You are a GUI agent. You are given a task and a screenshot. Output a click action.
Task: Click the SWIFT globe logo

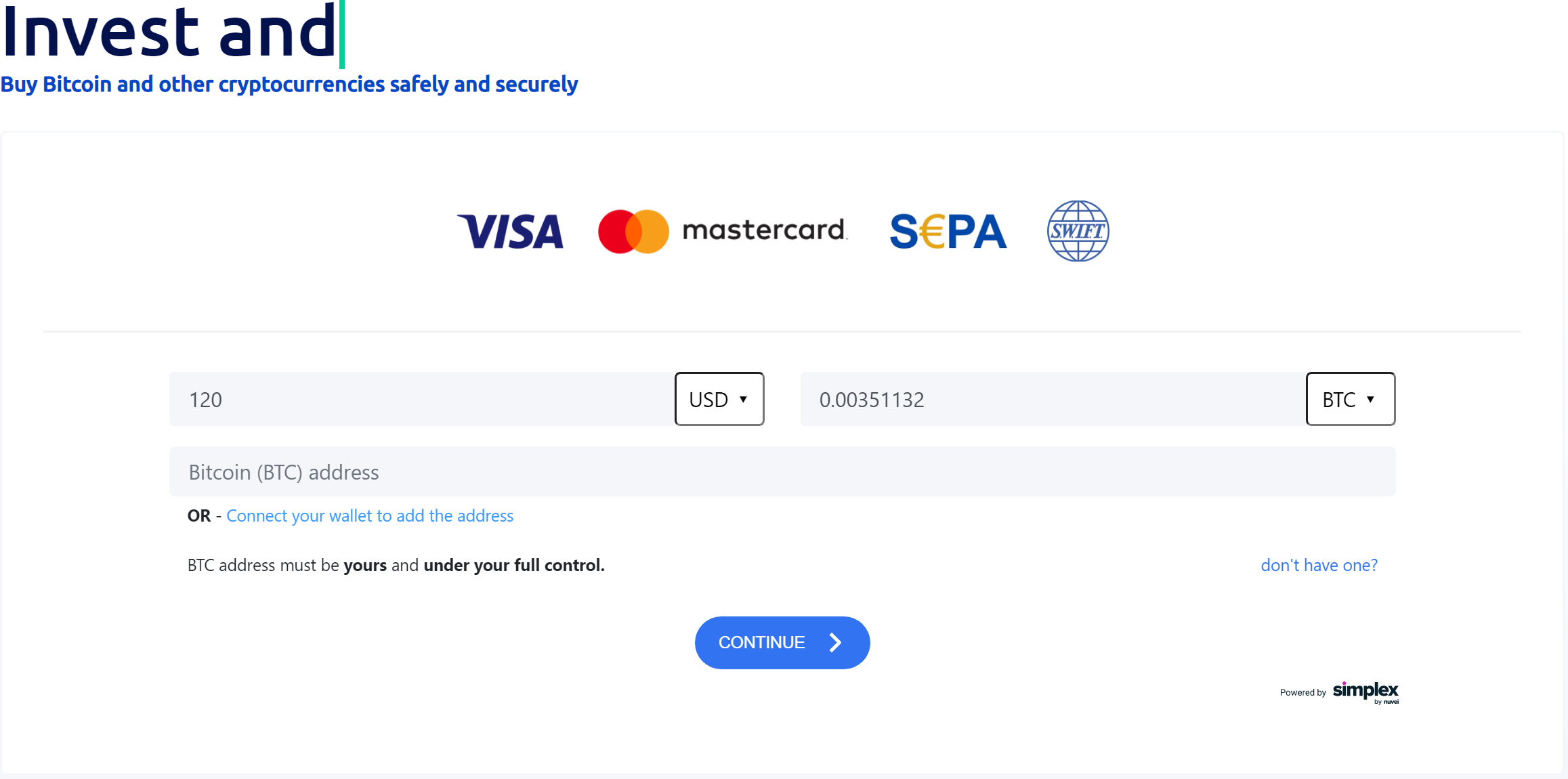pyautogui.click(x=1078, y=231)
